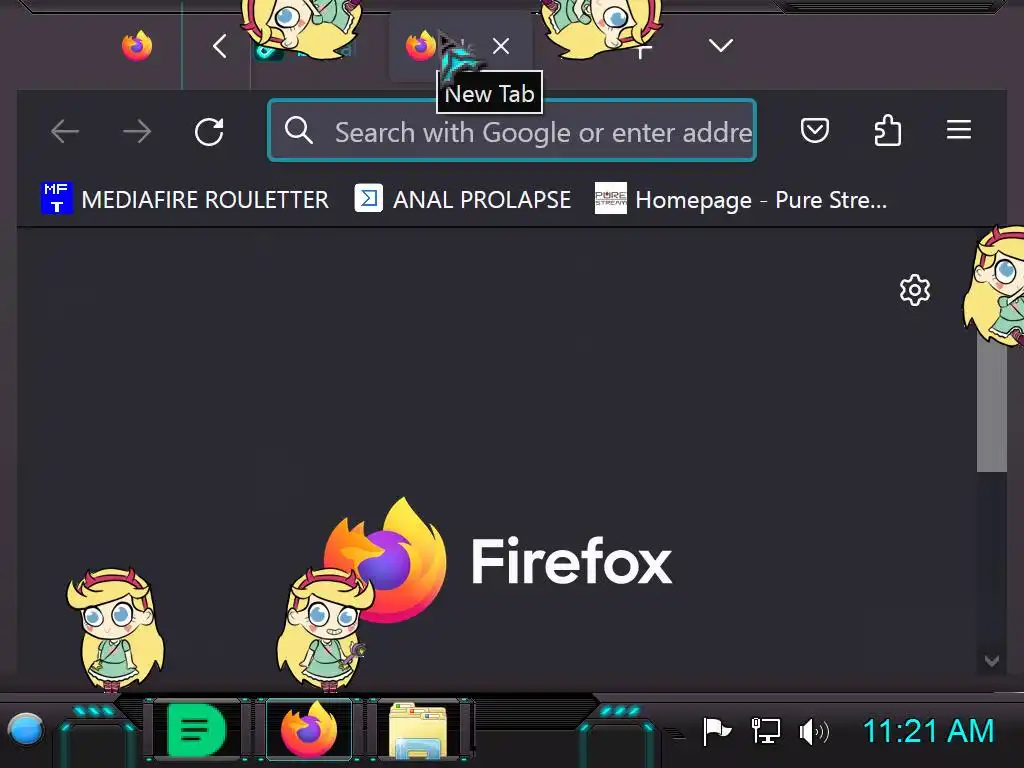
Task: Open the Firefox hamburger application menu
Action: 959,130
